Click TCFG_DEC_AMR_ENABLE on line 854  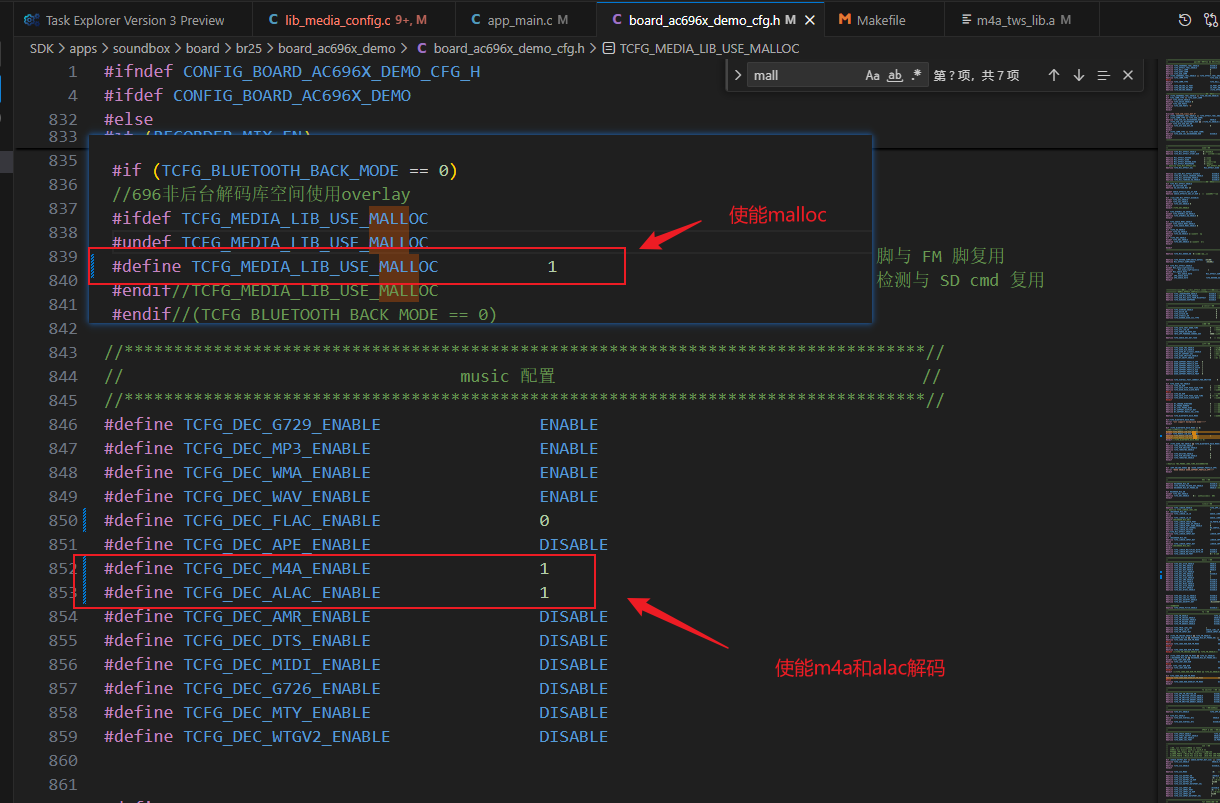tap(277, 616)
